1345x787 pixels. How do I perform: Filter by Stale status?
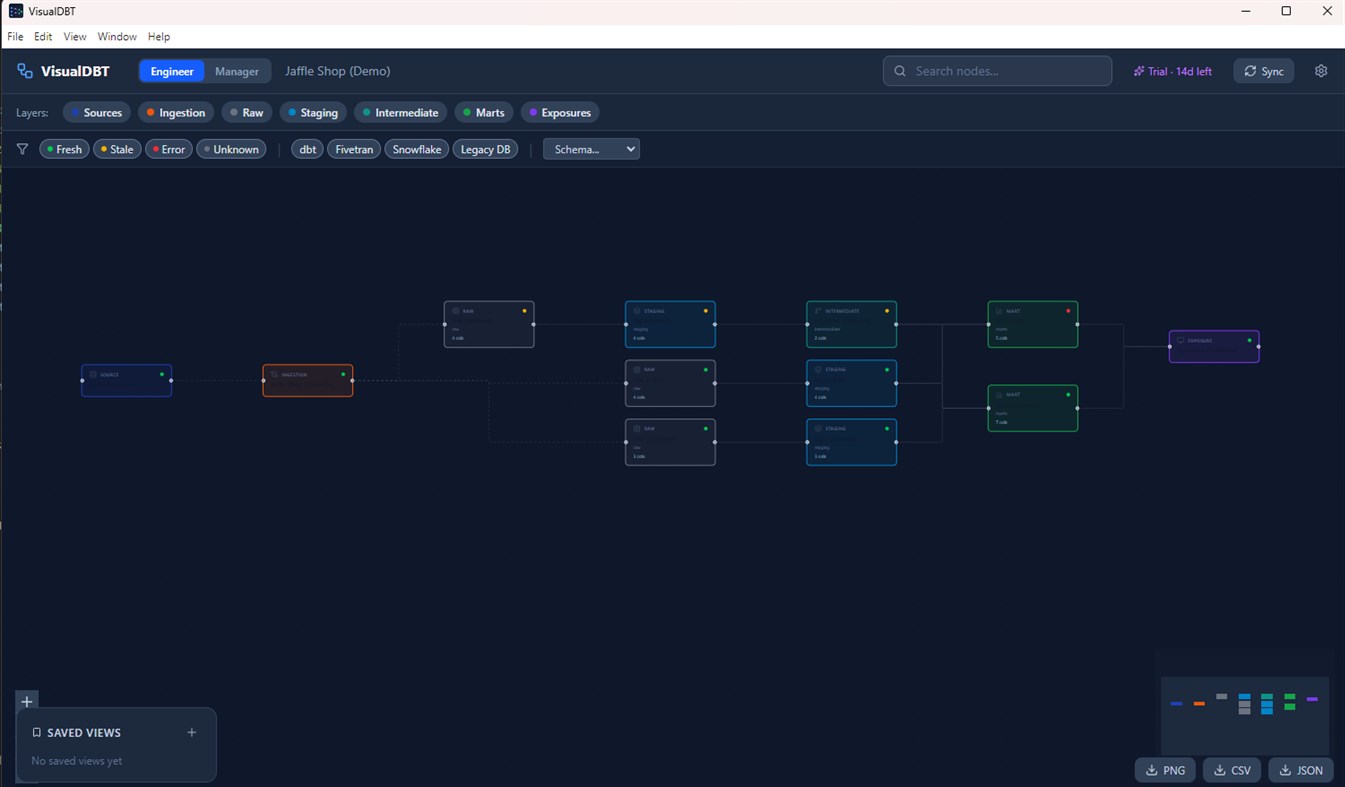click(x=117, y=149)
